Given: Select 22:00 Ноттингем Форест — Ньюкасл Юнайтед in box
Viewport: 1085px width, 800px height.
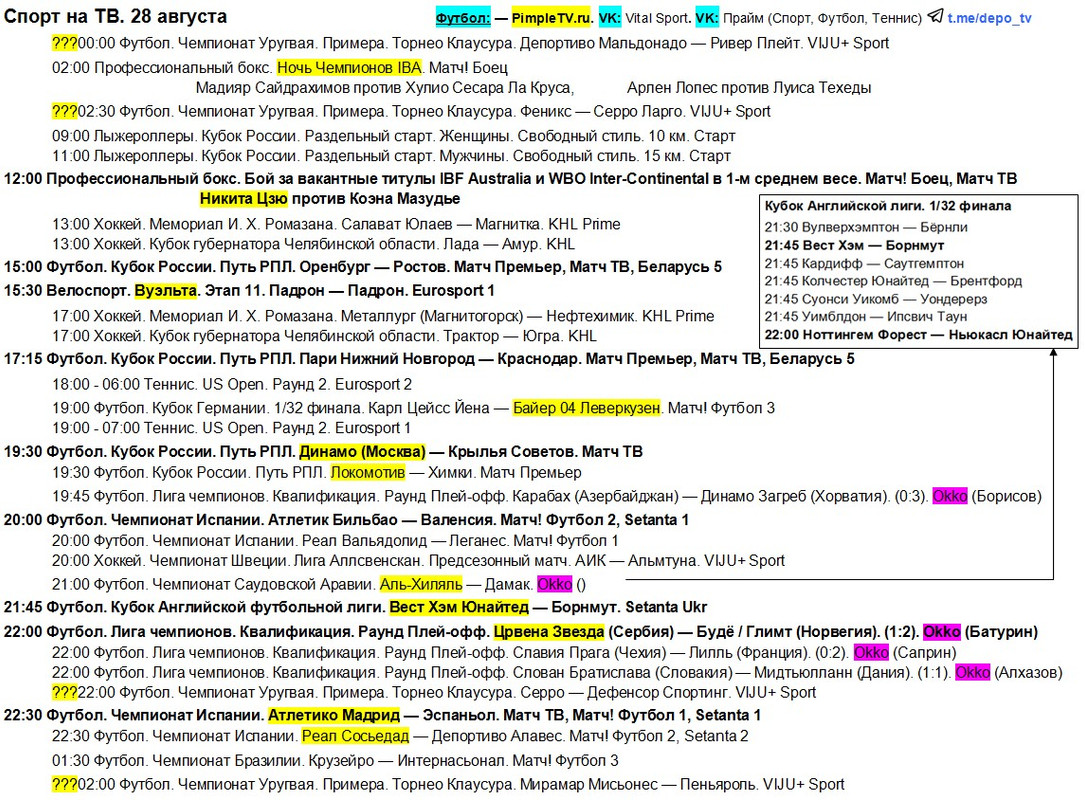Looking at the screenshot, I should coord(918,335).
